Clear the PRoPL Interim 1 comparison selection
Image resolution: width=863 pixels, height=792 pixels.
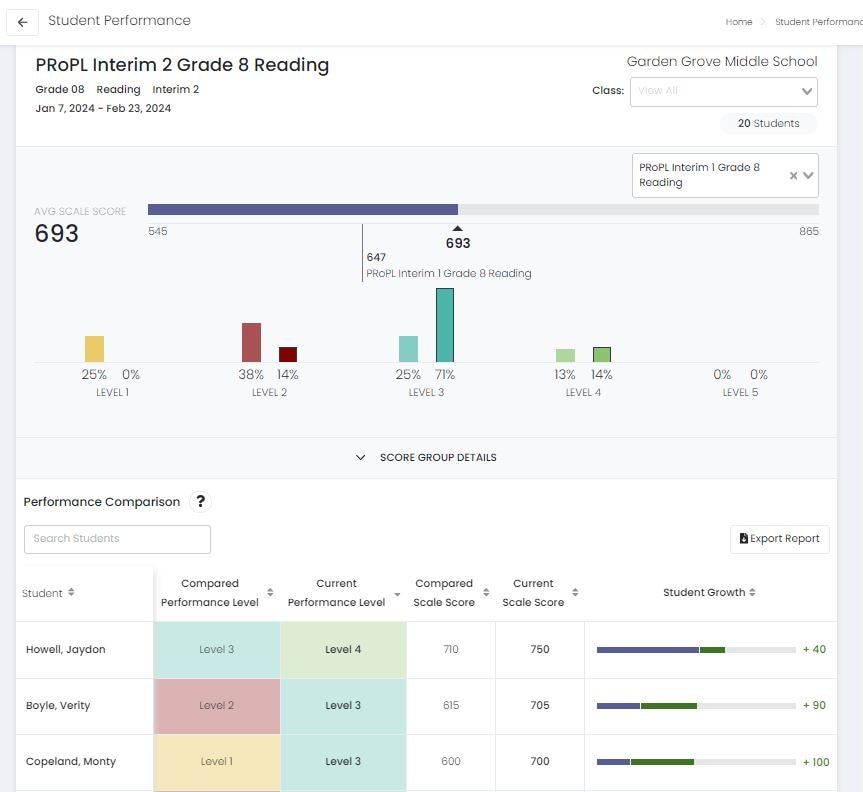[x=793, y=176]
